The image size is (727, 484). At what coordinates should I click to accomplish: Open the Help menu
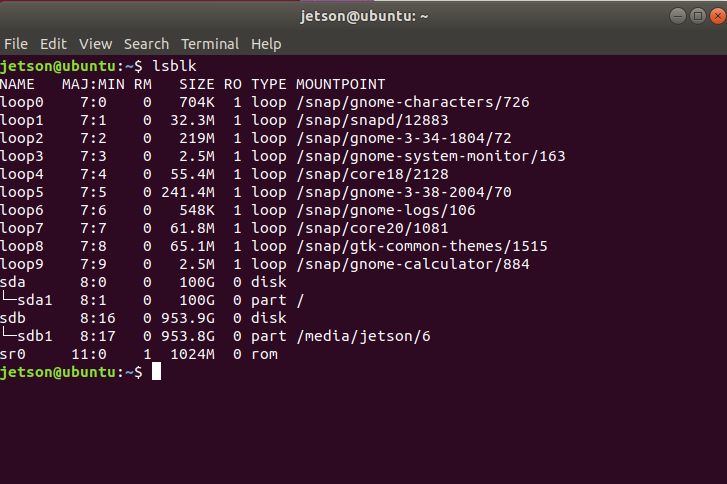tap(266, 44)
